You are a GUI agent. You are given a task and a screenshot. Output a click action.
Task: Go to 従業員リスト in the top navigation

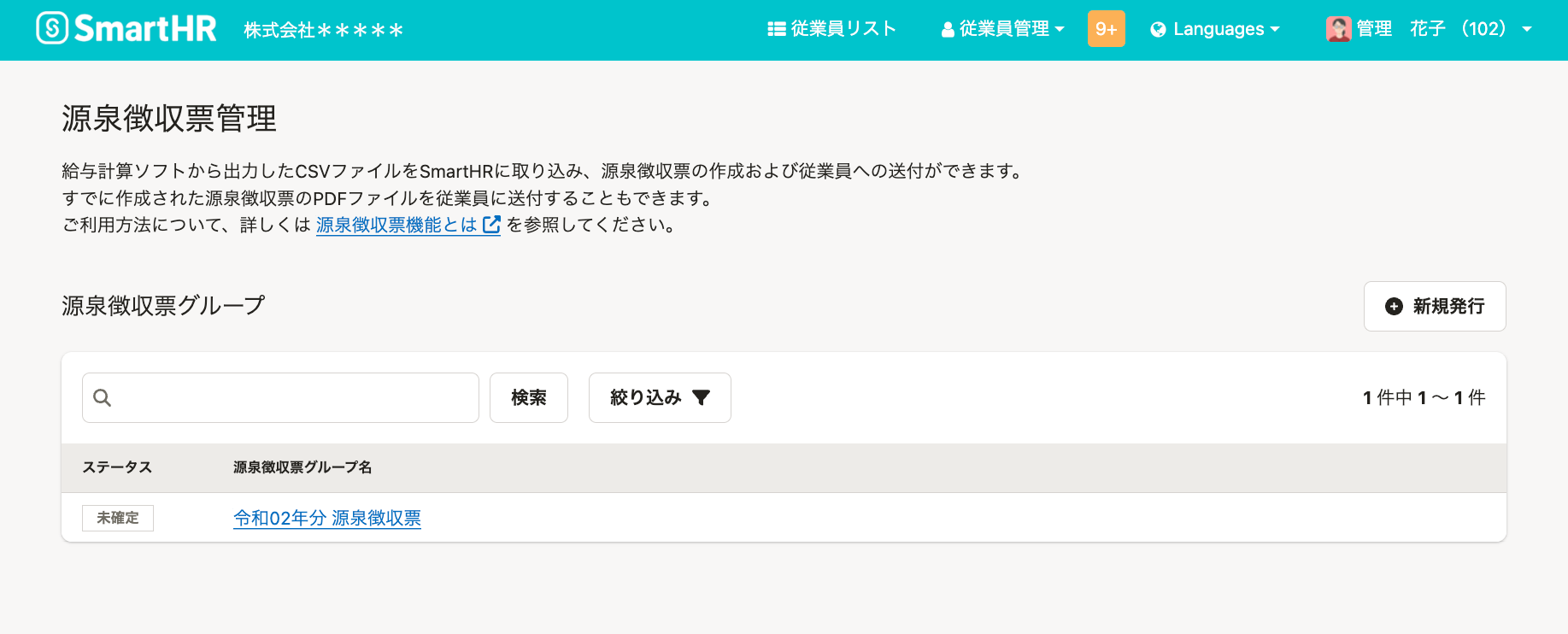coord(843,29)
